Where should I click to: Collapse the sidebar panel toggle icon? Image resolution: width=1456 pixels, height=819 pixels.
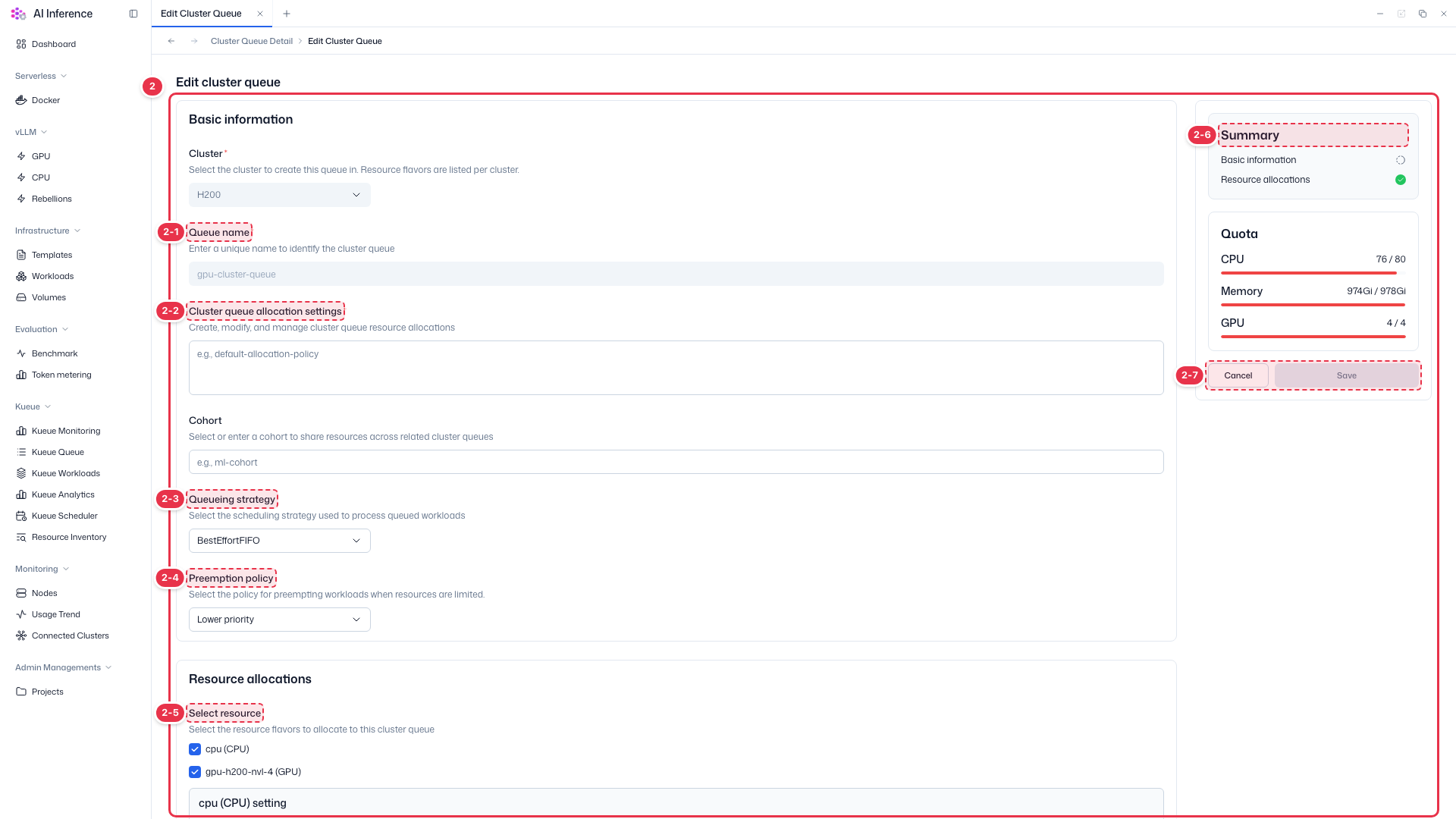pyautogui.click(x=133, y=14)
